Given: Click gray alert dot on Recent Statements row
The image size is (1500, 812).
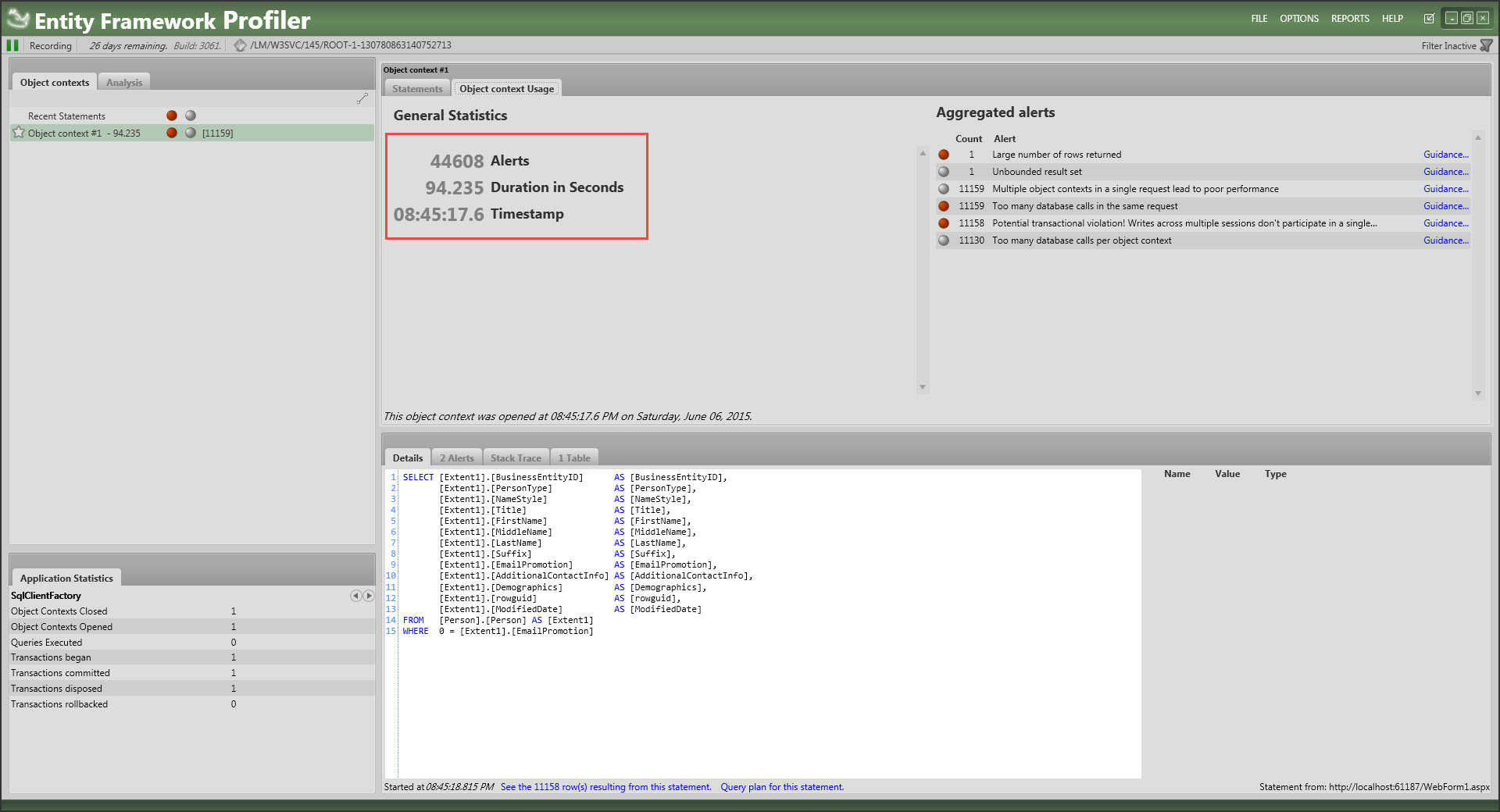Looking at the screenshot, I should [x=191, y=116].
